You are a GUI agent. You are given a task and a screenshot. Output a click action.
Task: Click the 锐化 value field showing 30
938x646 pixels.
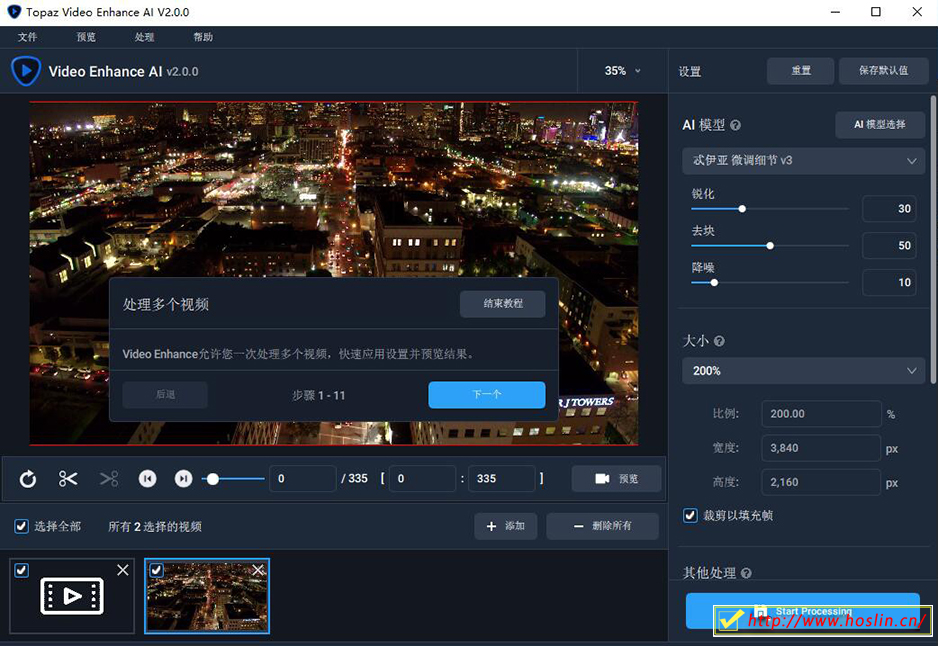click(889, 209)
